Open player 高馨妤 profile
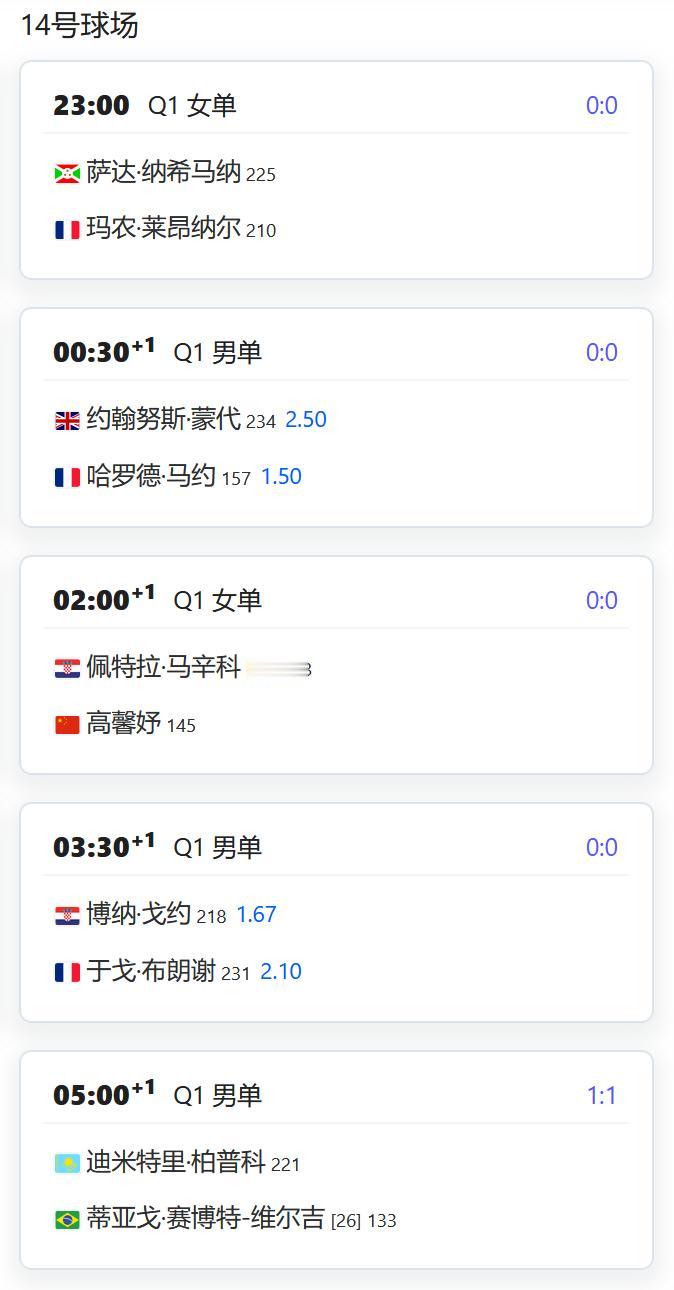 (124, 723)
